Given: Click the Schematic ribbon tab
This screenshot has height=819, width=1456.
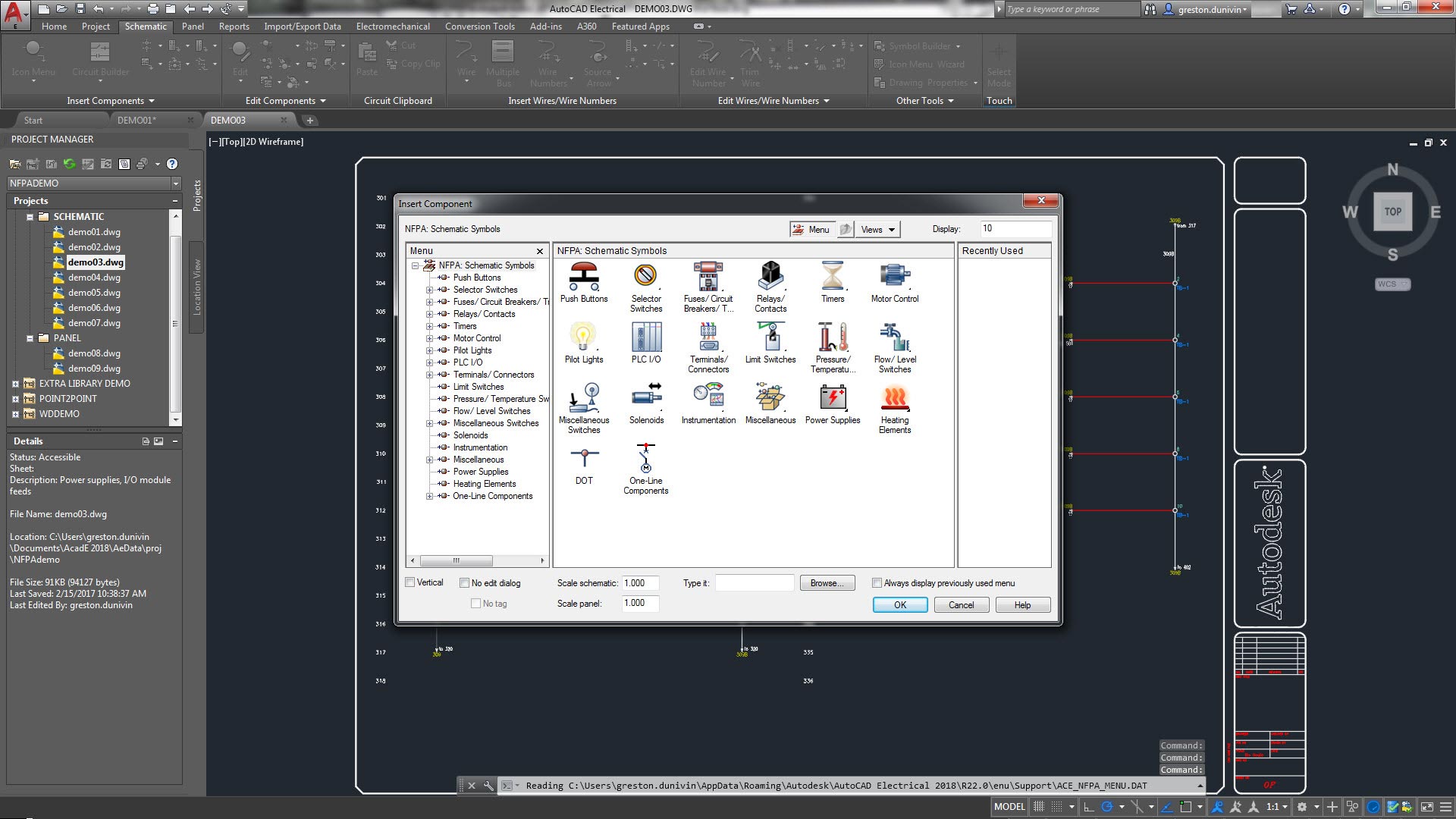Looking at the screenshot, I should coord(145,26).
